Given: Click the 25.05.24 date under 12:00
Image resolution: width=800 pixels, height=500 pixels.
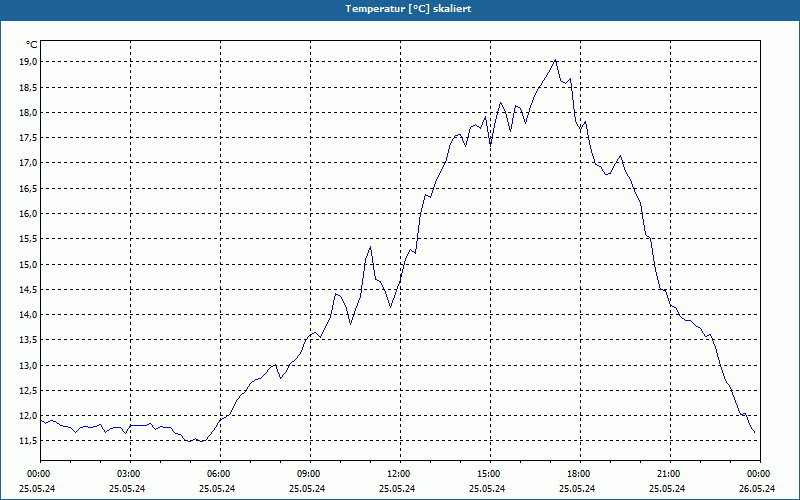Looking at the screenshot, I should click(397, 488).
